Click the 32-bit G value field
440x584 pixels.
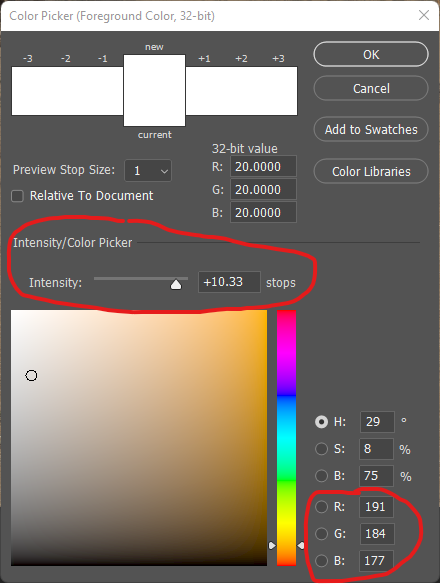point(263,190)
